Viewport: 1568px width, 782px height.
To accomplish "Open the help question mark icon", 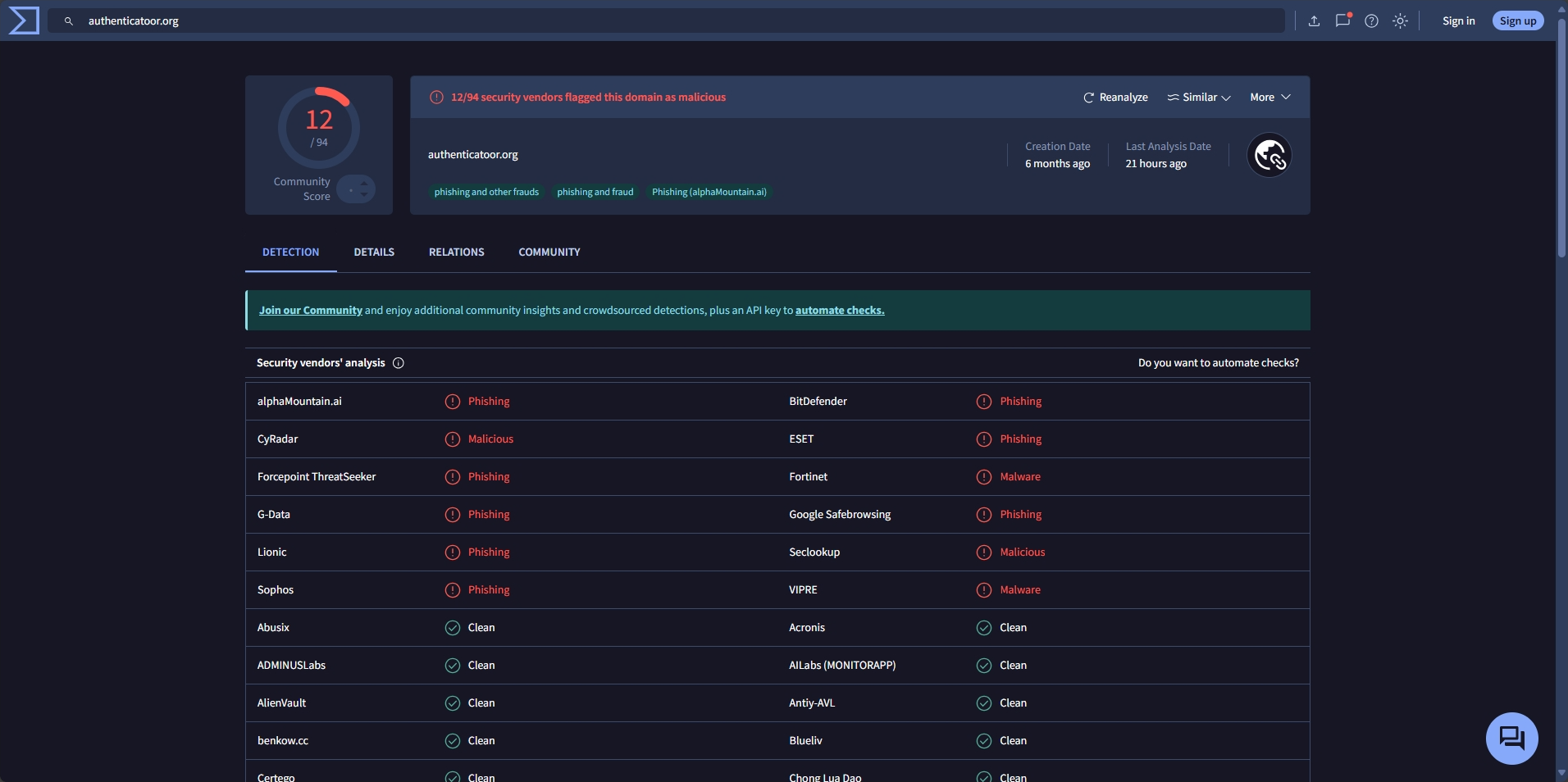I will (x=1371, y=21).
